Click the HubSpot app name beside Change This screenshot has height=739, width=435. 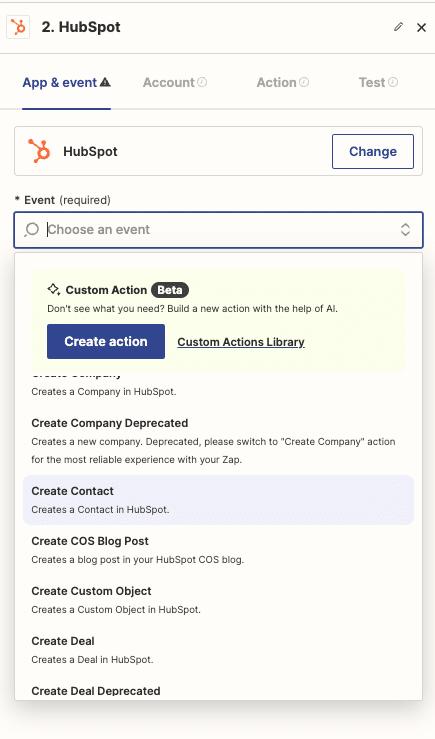tap(90, 151)
